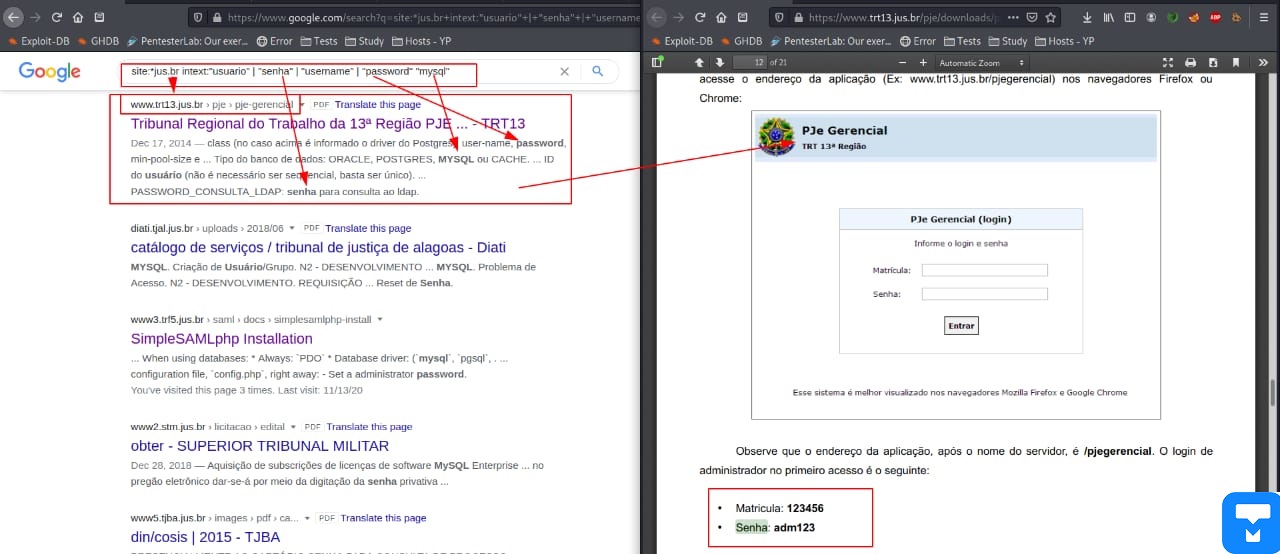This screenshot has height=554, width=1280.
Task: Click PDF current view bookmark icon
Action: click(1236, 62)
